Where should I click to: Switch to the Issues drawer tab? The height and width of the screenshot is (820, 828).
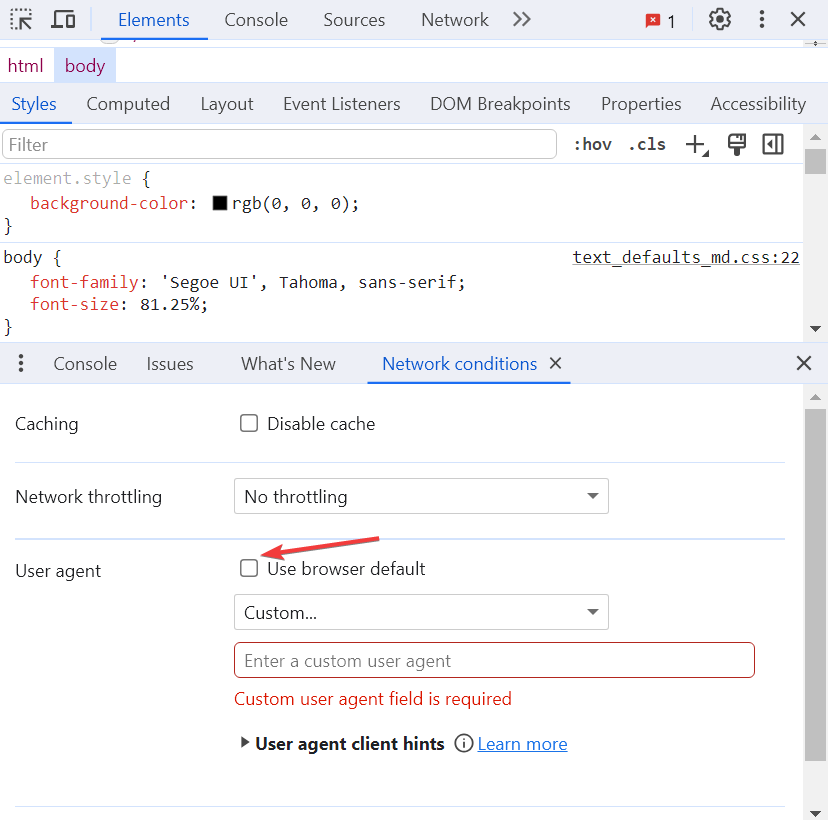pos(170,364)
